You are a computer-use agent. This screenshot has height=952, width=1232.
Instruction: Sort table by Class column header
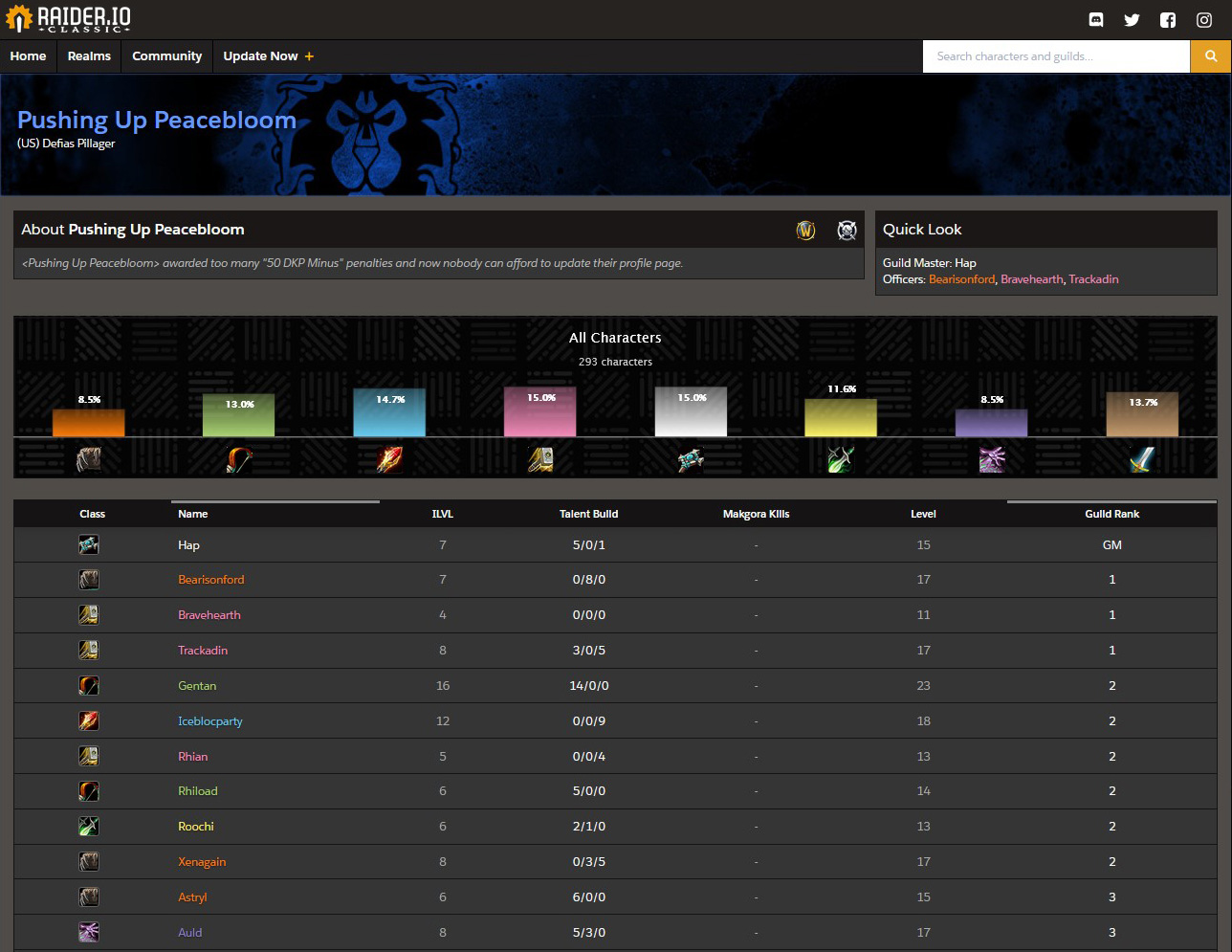coord(92,514)
